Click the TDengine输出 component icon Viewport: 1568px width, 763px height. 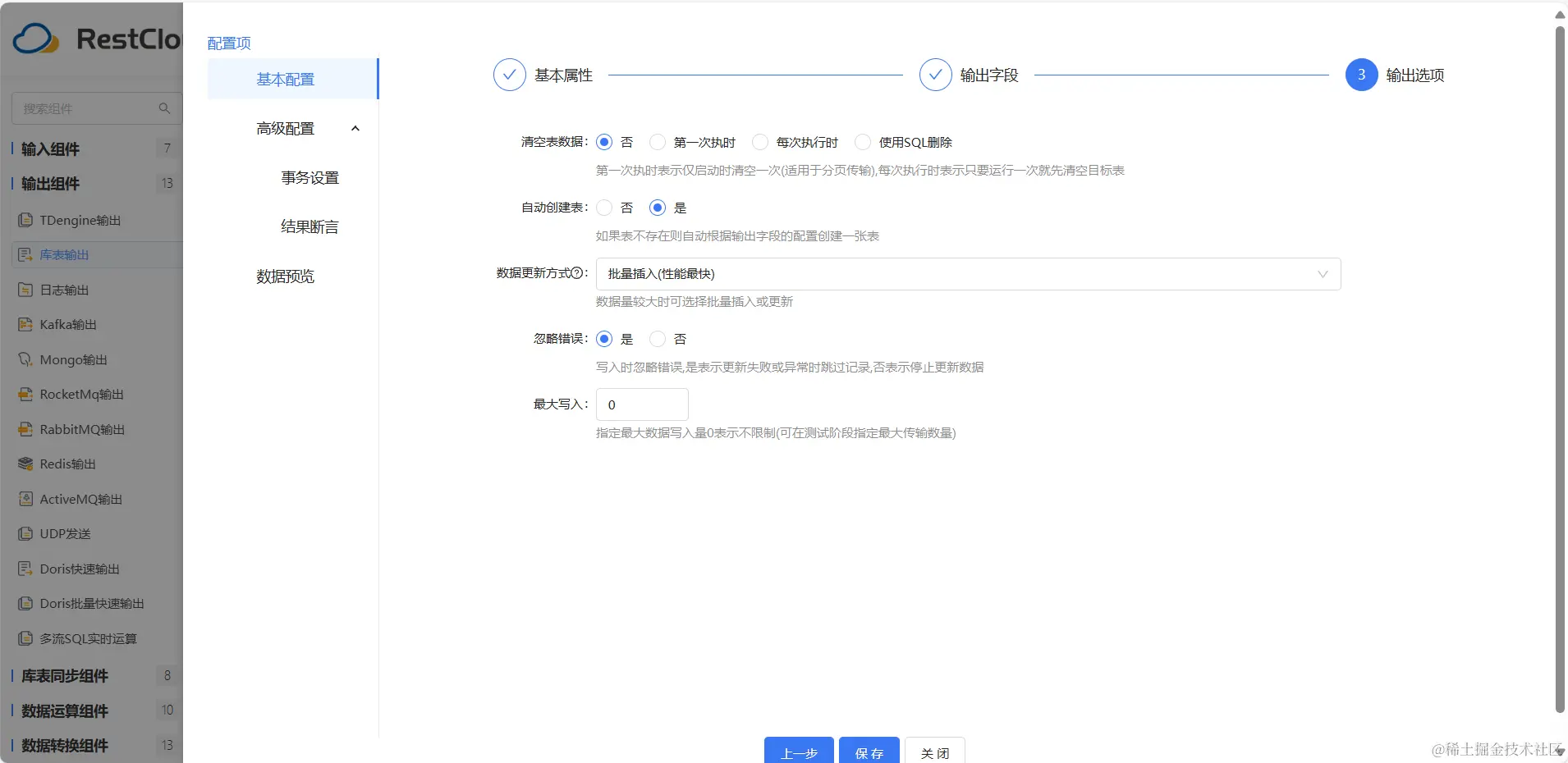(25, 221)
